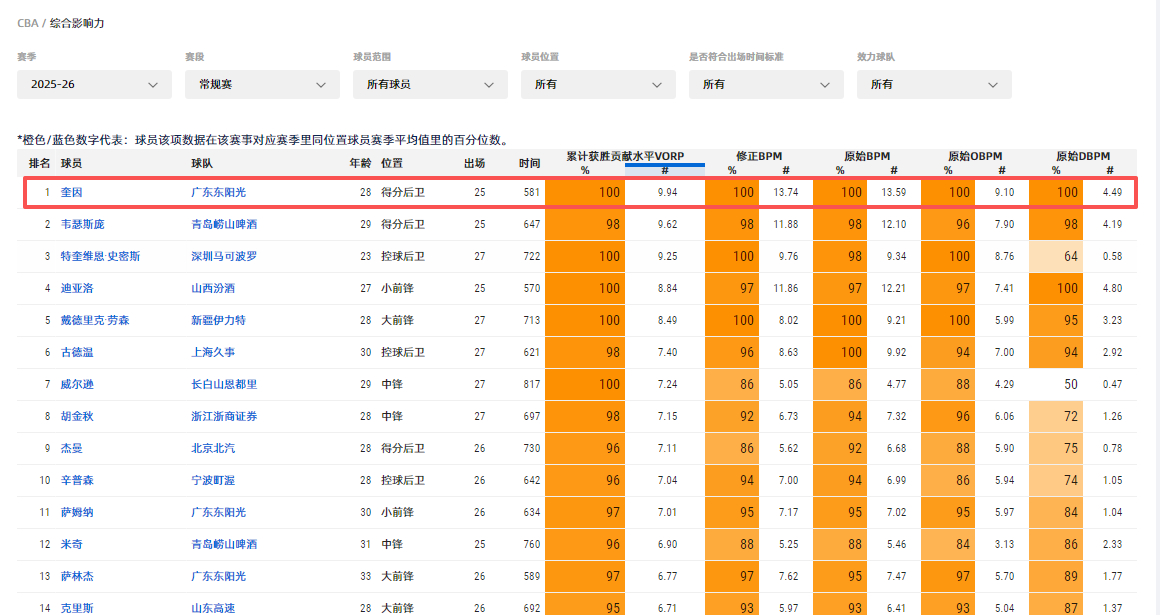
Task: Open the 是否符合出场时间标准 dropdown
Action: pyautogui.click(x=766, y=84)
